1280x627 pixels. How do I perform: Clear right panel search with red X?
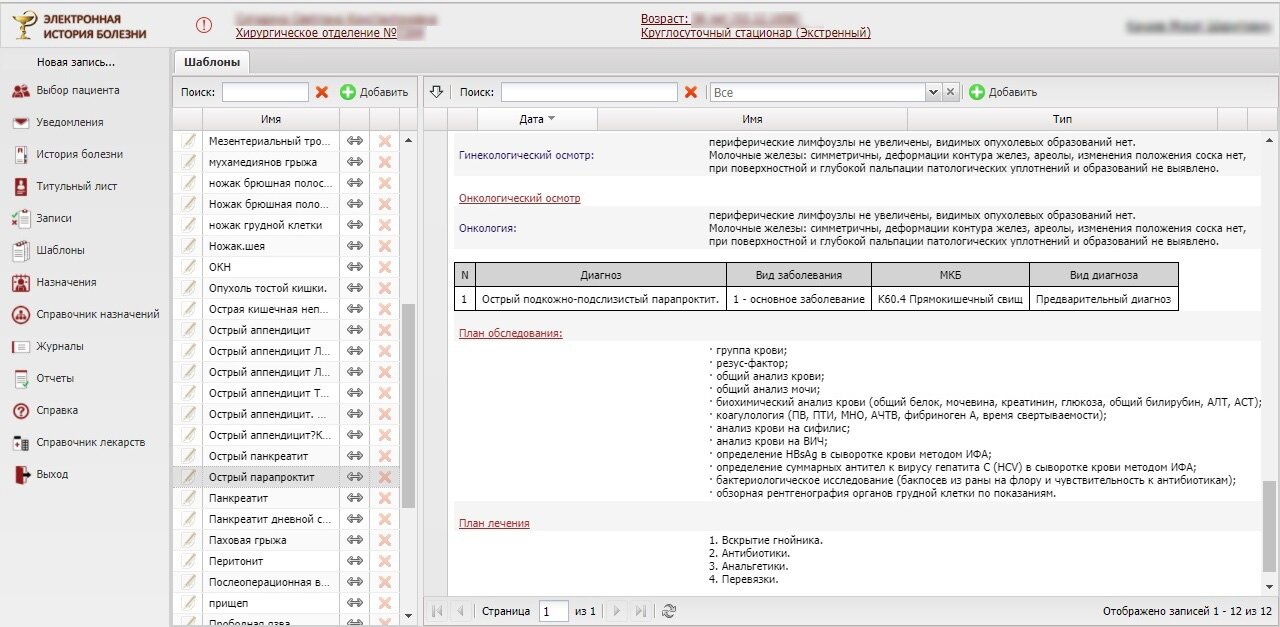691,92
